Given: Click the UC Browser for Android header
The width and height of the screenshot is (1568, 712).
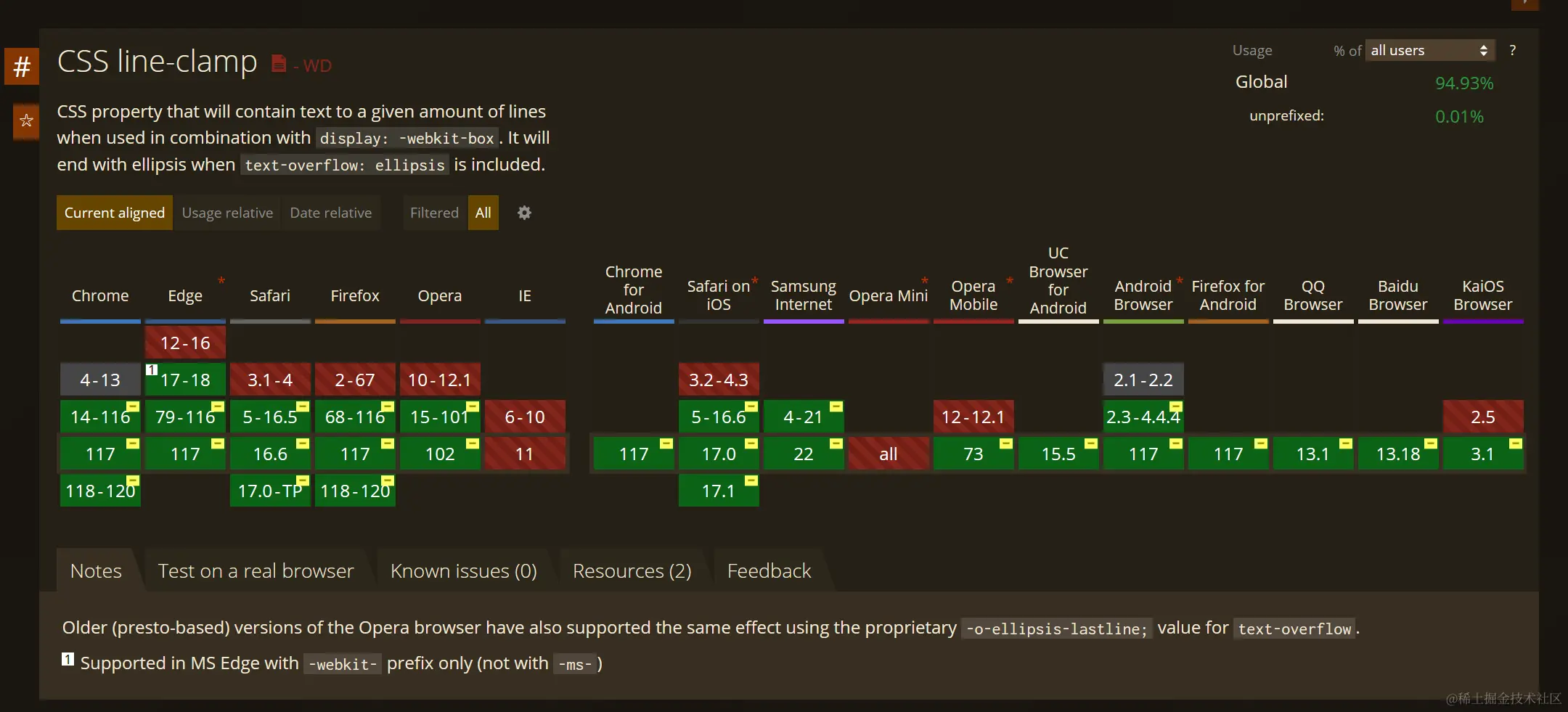Looking at the screenshot, I should click(1058, 280).
